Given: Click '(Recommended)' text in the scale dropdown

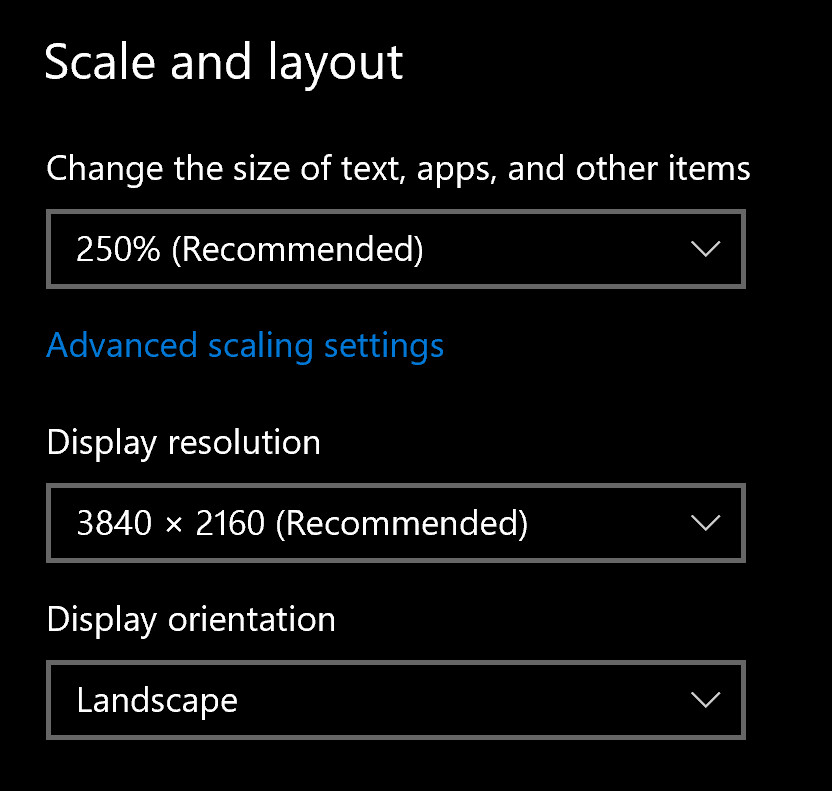Looking at the screenshot, I should pyautogui.click(x=297, y=249).
